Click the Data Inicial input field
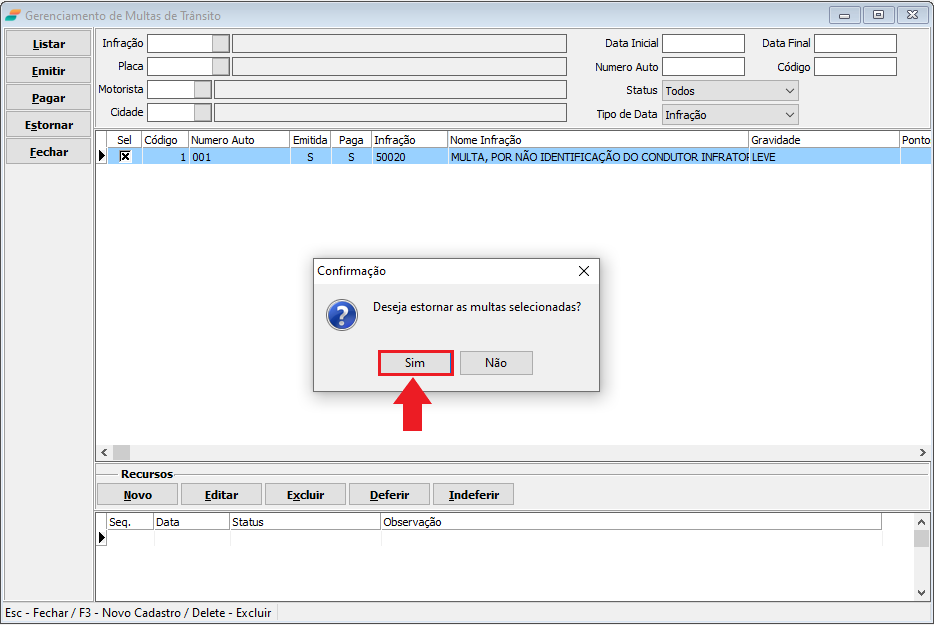Viewport: 934px width, 625px height. pyautogui.click(x=703, y=43)
